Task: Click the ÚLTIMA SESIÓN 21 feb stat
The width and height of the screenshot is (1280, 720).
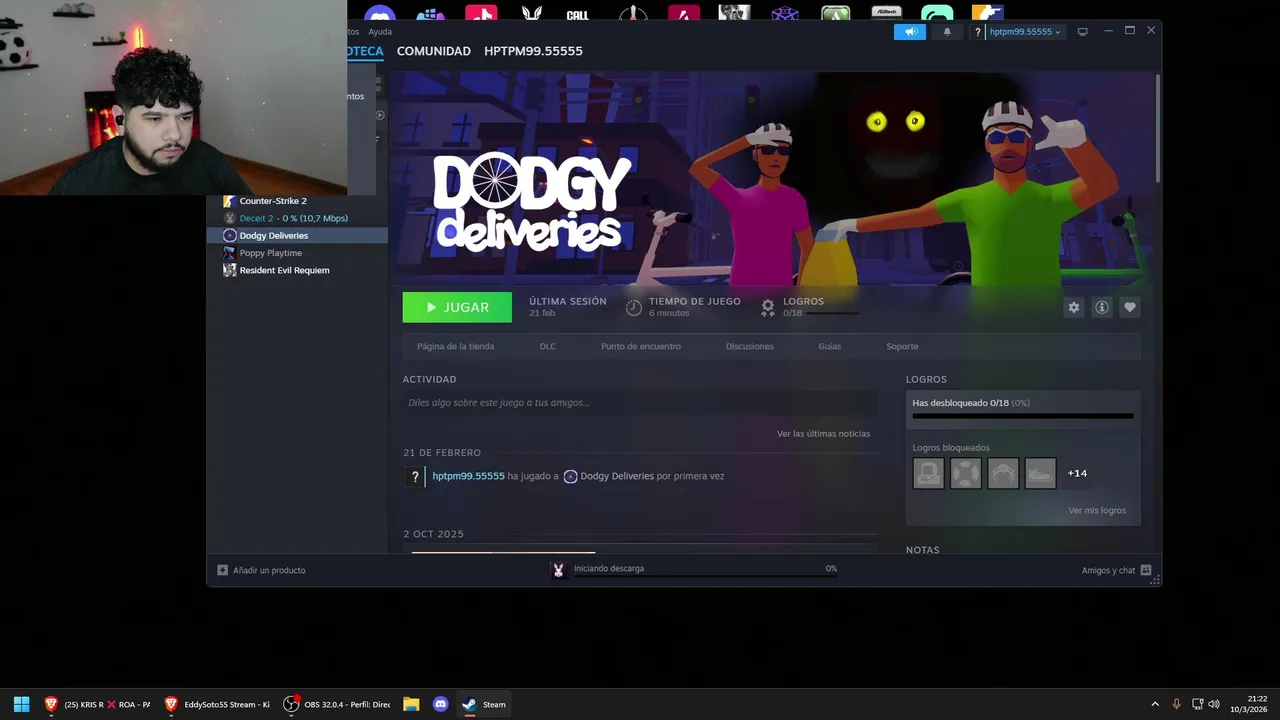Action: point(567,307)
